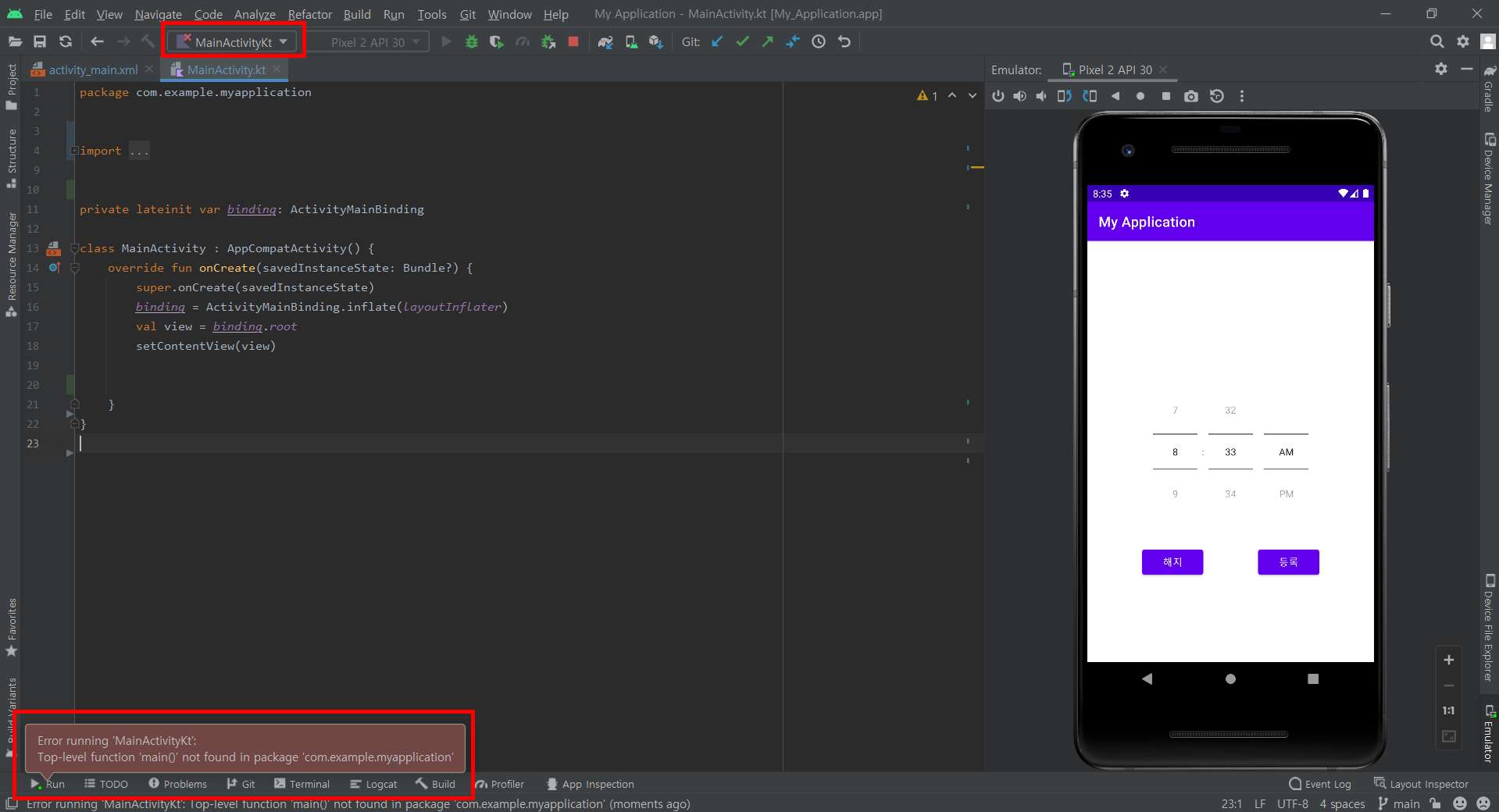Open the Refactor menu

pos(309,14)
